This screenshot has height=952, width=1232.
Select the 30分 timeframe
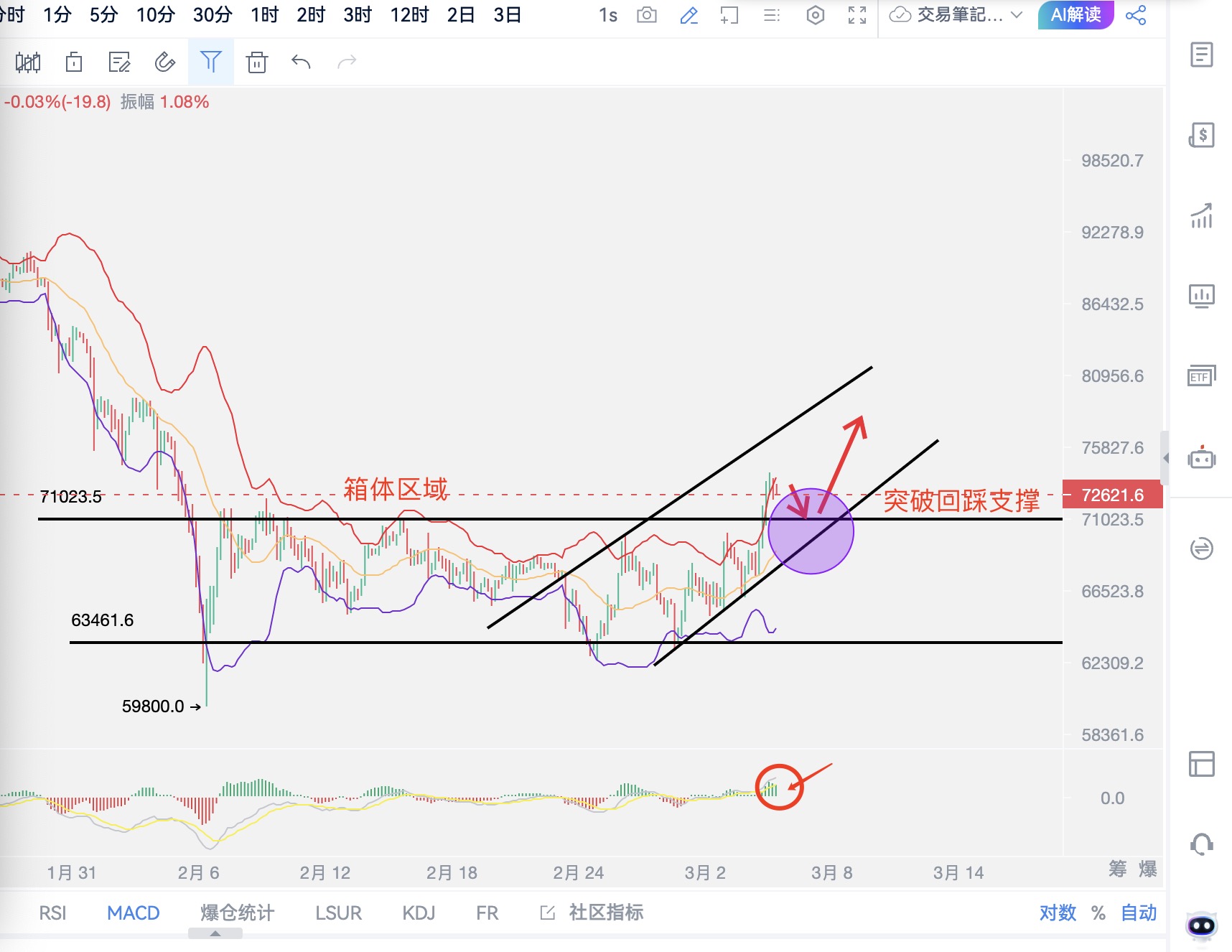click(x=213, y=15)
